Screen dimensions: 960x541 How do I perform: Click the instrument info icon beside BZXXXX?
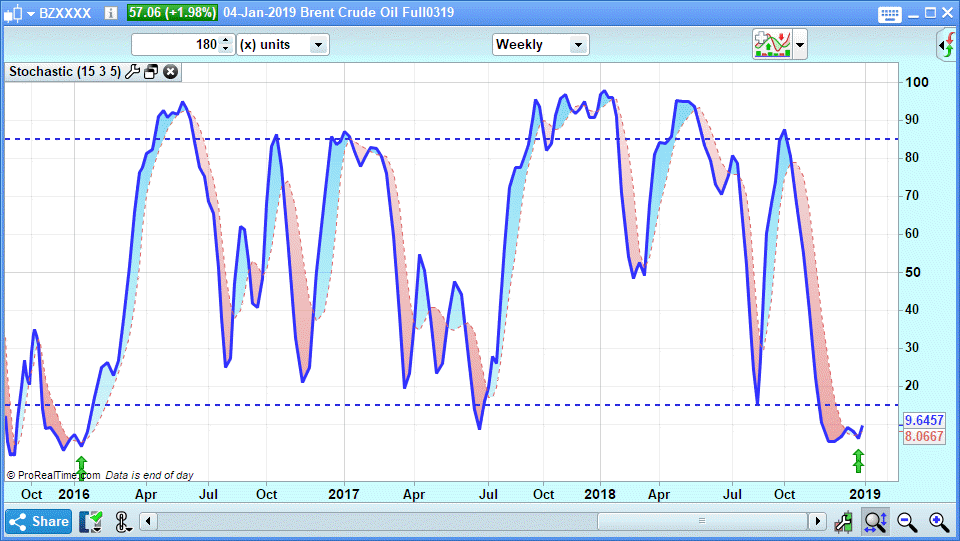(x=111, y=13)
